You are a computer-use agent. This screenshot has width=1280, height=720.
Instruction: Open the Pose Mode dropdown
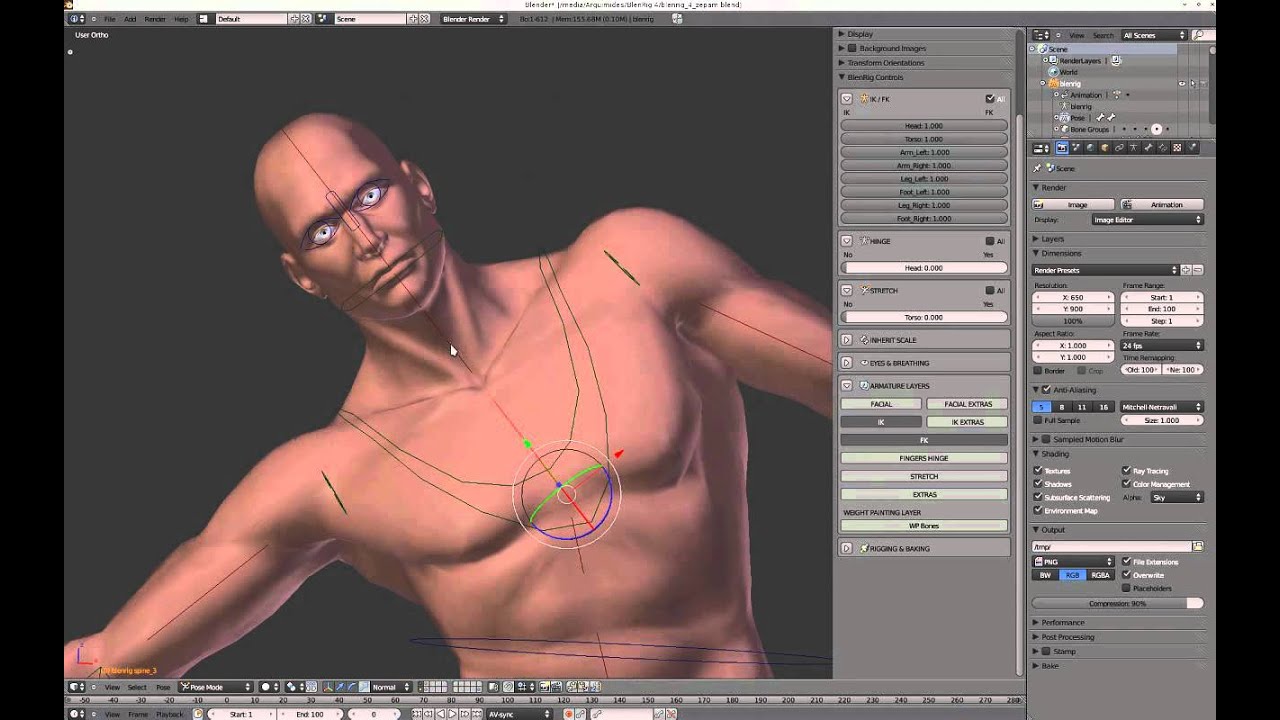click(216, 687)
